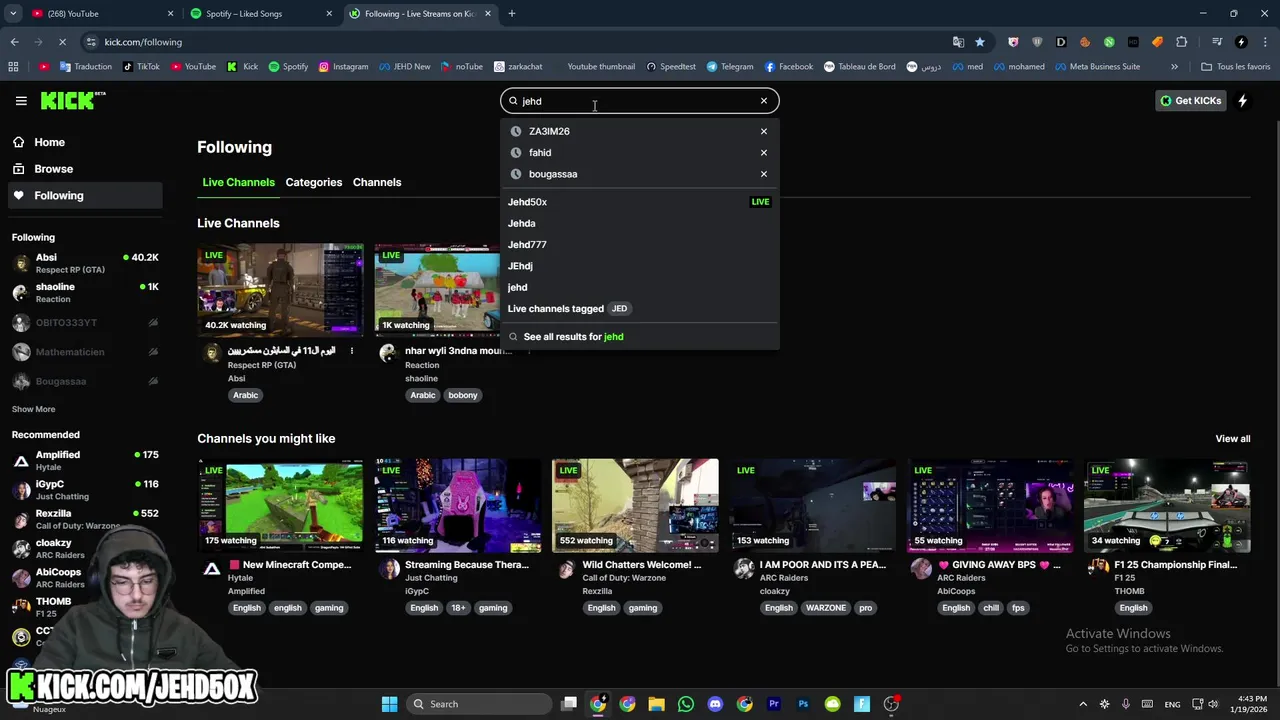Open AbiCoops GIVING AWAY BPS thumbnail

[990, 505]
